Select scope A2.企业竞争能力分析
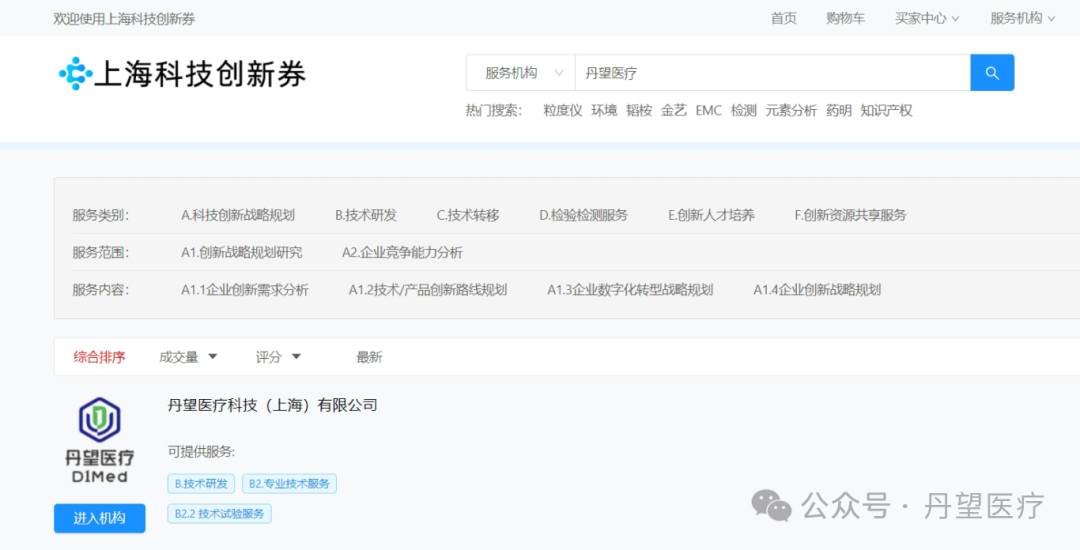The height and width of the screenshot is (550, 1080). click(402, 253)
